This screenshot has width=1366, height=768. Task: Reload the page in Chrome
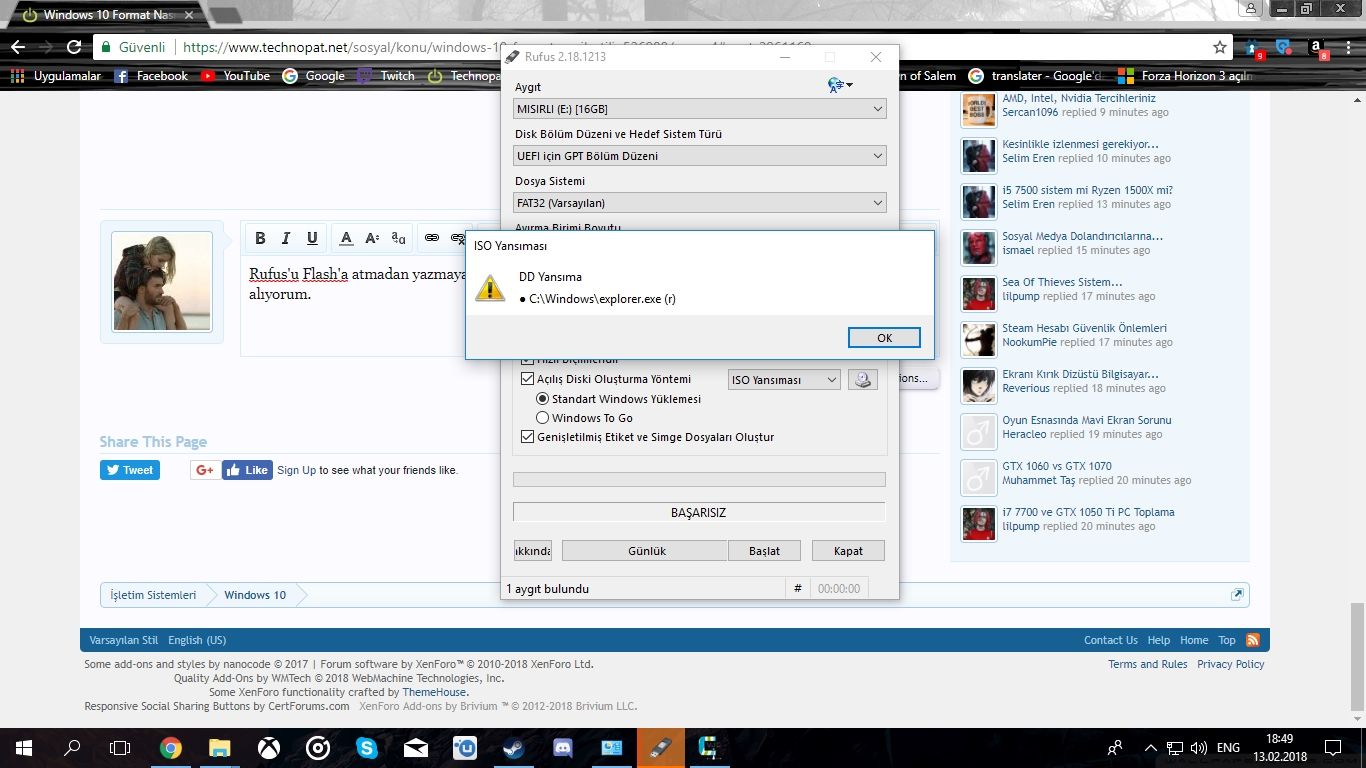coord(74,47)
